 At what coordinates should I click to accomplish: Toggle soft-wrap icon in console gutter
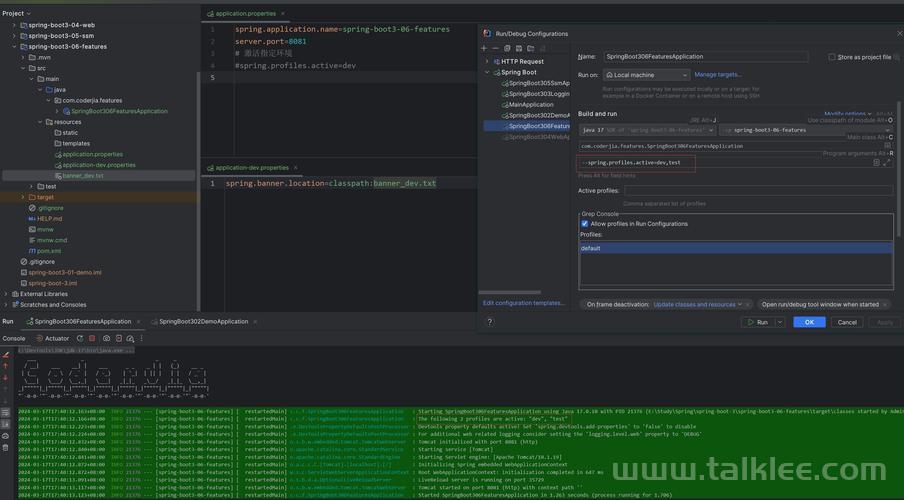[x=6, y=412]
